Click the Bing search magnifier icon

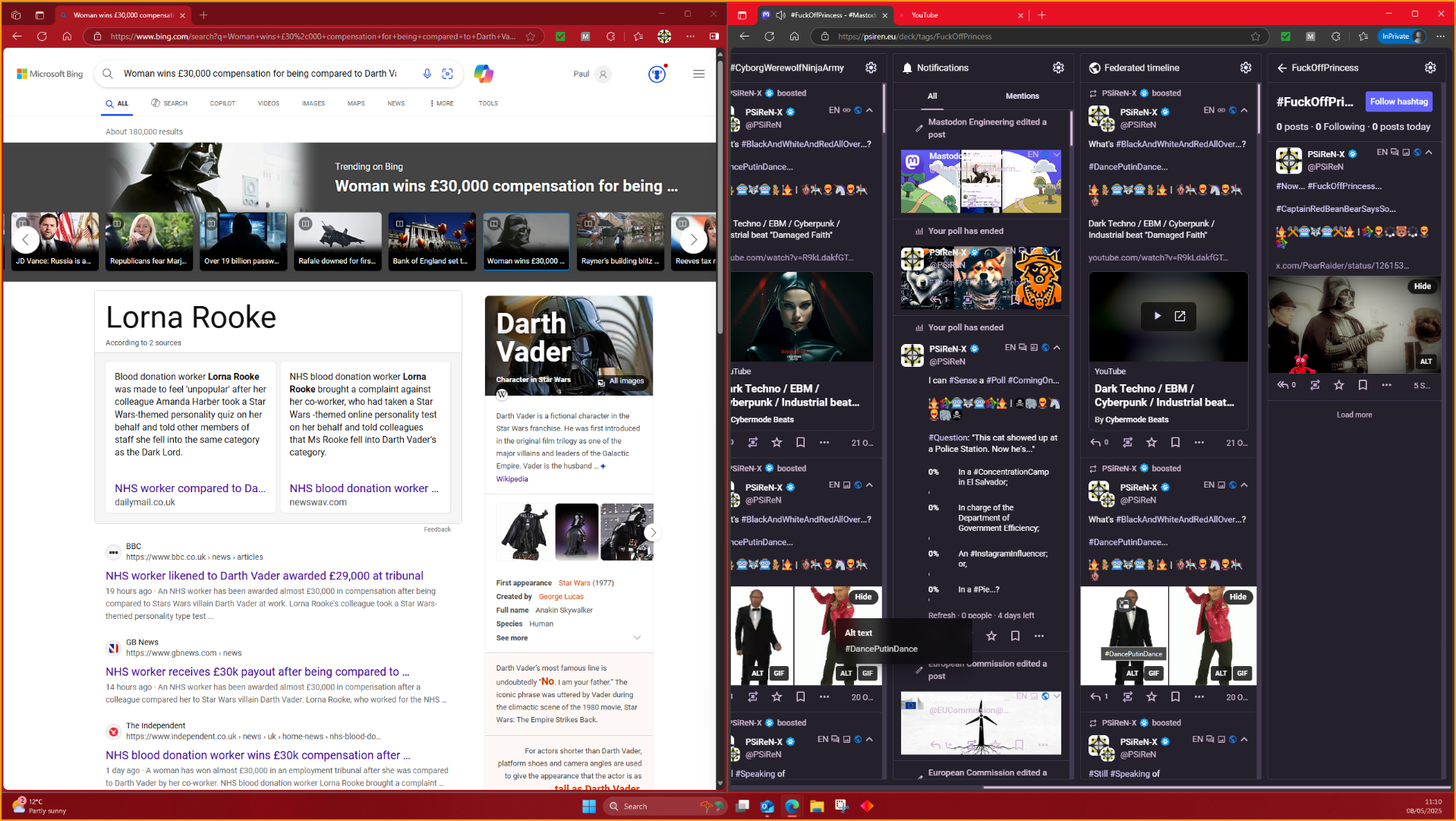pyautogui.click(x=108, y=74)
